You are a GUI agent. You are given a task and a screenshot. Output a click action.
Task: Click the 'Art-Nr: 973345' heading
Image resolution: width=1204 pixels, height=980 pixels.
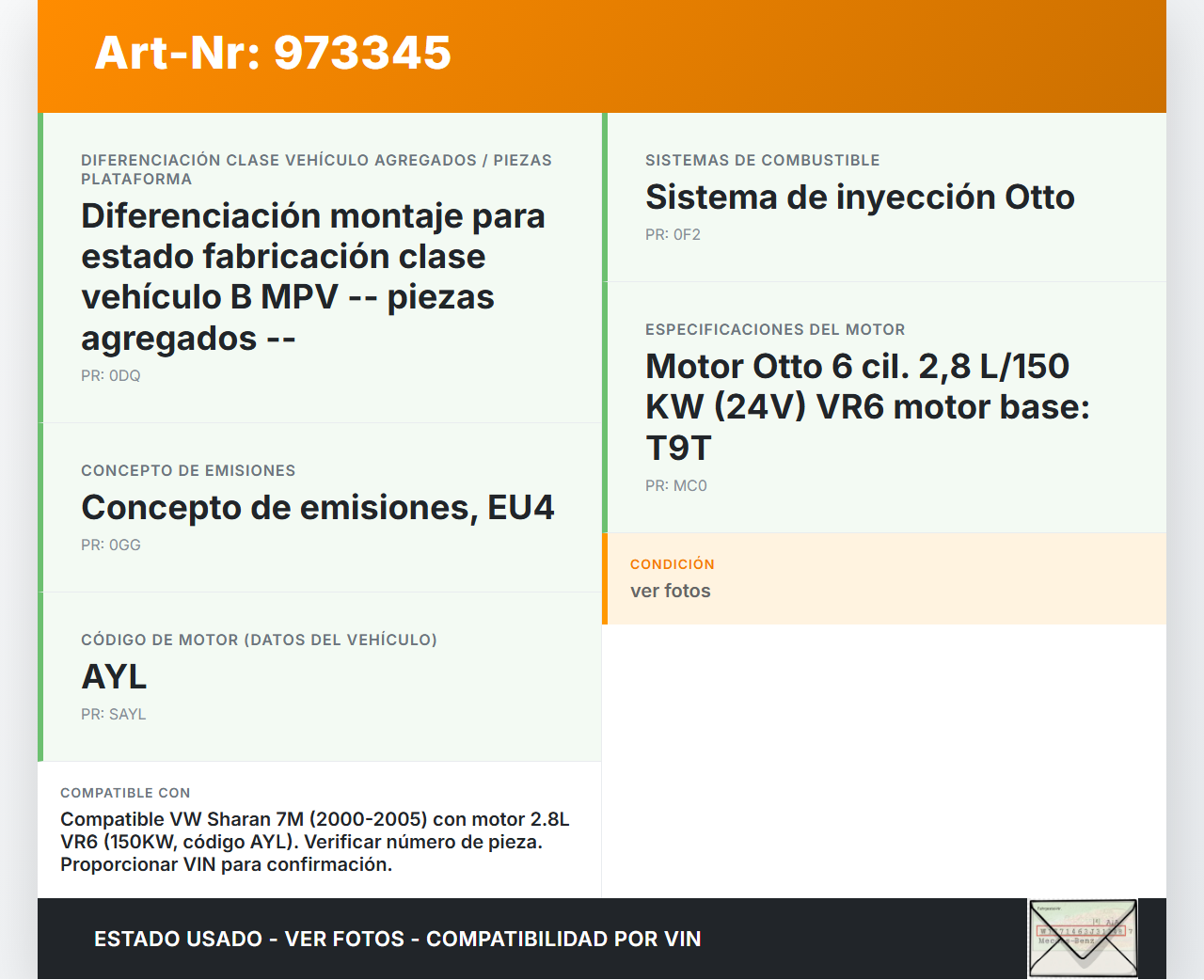pos(273,53)
